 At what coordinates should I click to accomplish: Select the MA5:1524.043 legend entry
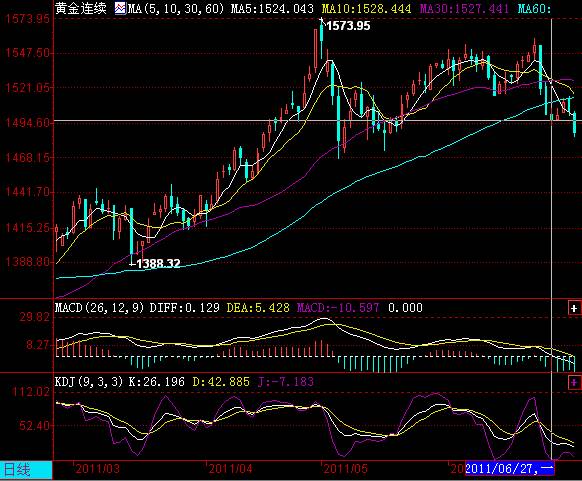point(272,8)
